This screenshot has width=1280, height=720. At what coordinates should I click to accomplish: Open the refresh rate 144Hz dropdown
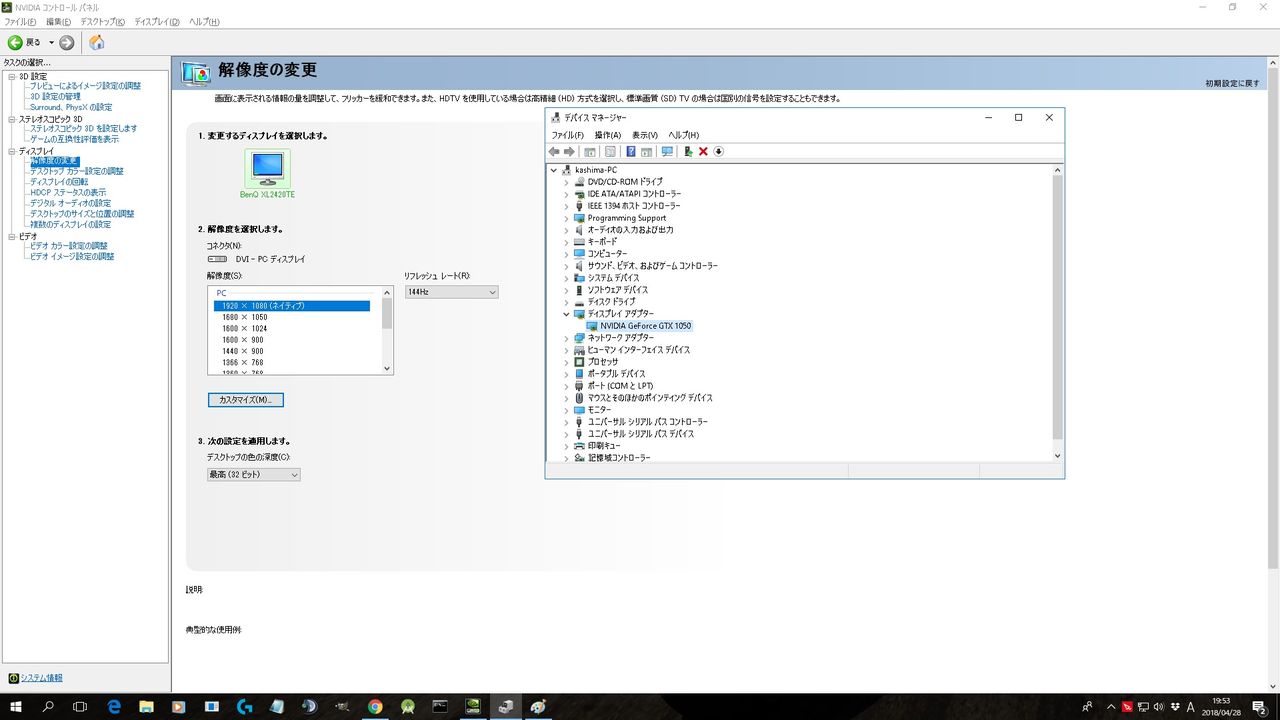tap(451, 292)
